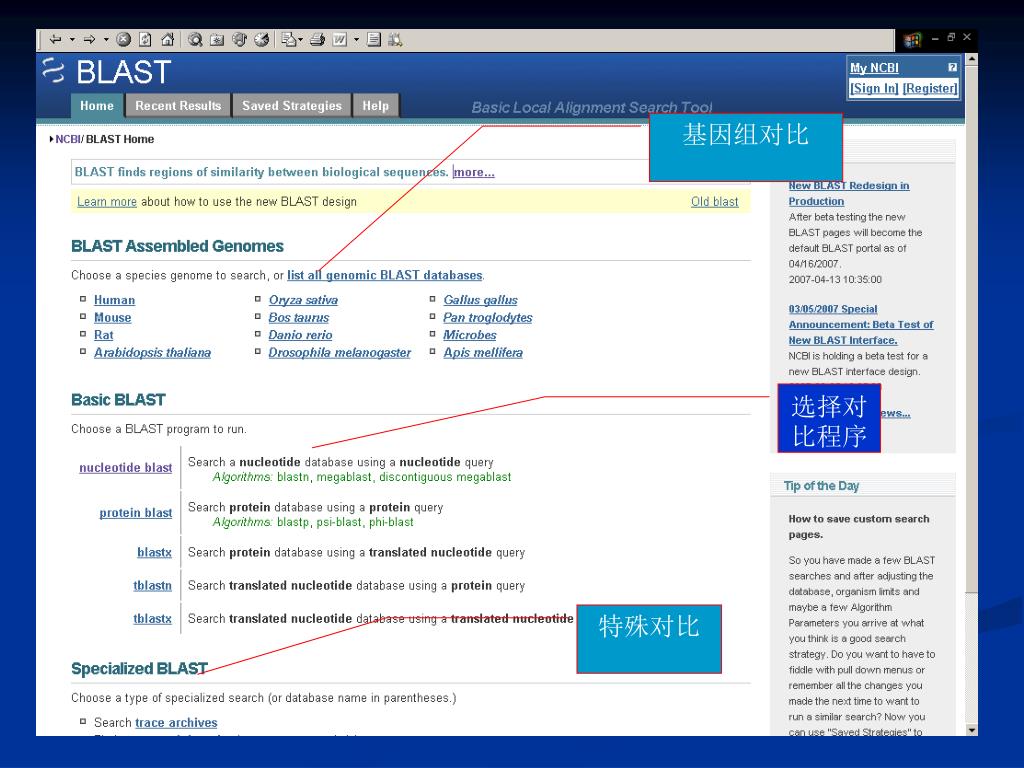Click the more... link after BLAST description
The image size is (1024, 768).
pos(474,172)
